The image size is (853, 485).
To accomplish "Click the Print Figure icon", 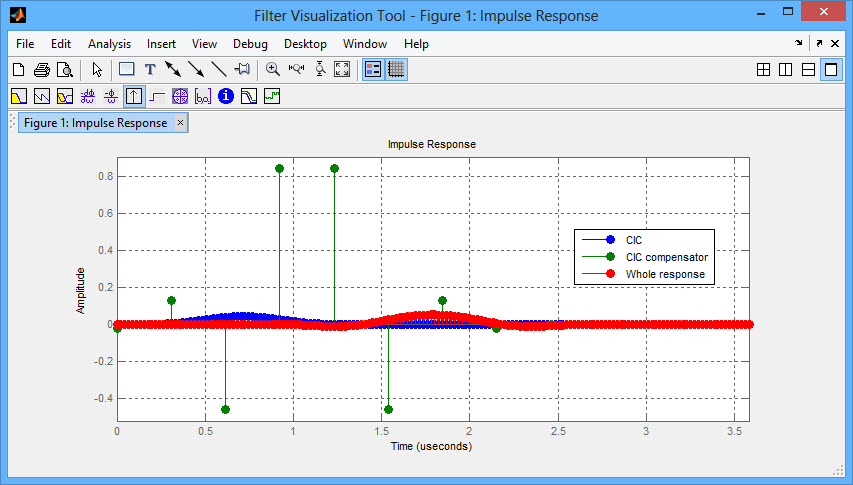I will click(x=42, y=70).
